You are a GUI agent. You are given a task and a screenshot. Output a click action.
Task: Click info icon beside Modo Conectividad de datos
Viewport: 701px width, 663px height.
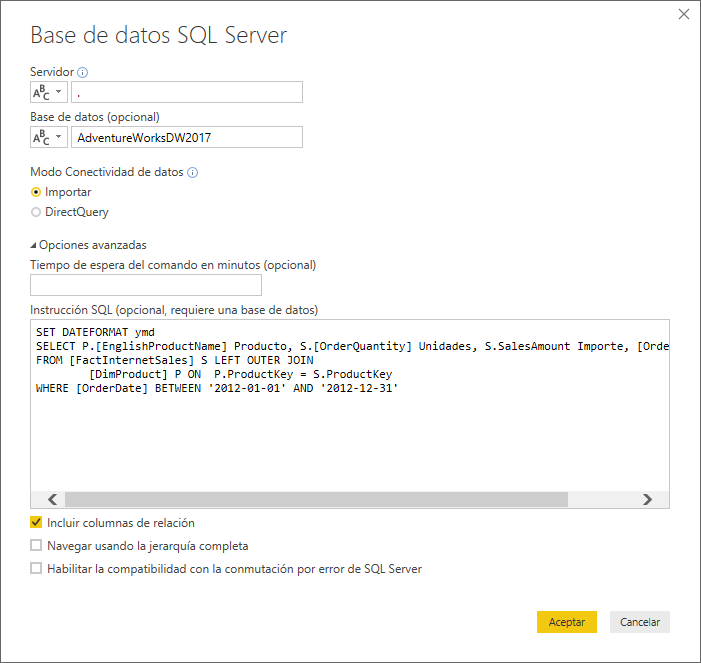[x=193, y=172]
